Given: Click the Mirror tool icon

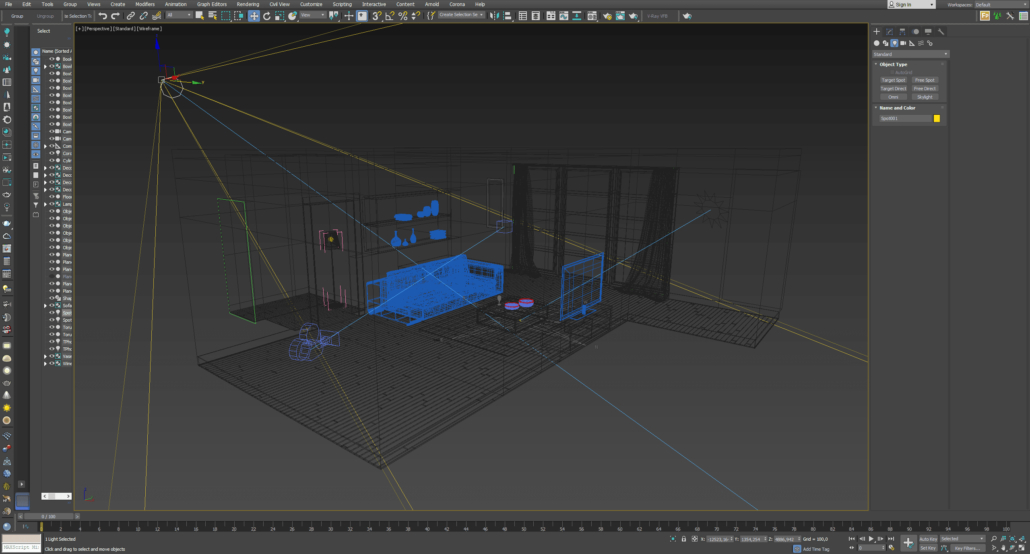Looking at the screenshot, I should tap(494, 16).
